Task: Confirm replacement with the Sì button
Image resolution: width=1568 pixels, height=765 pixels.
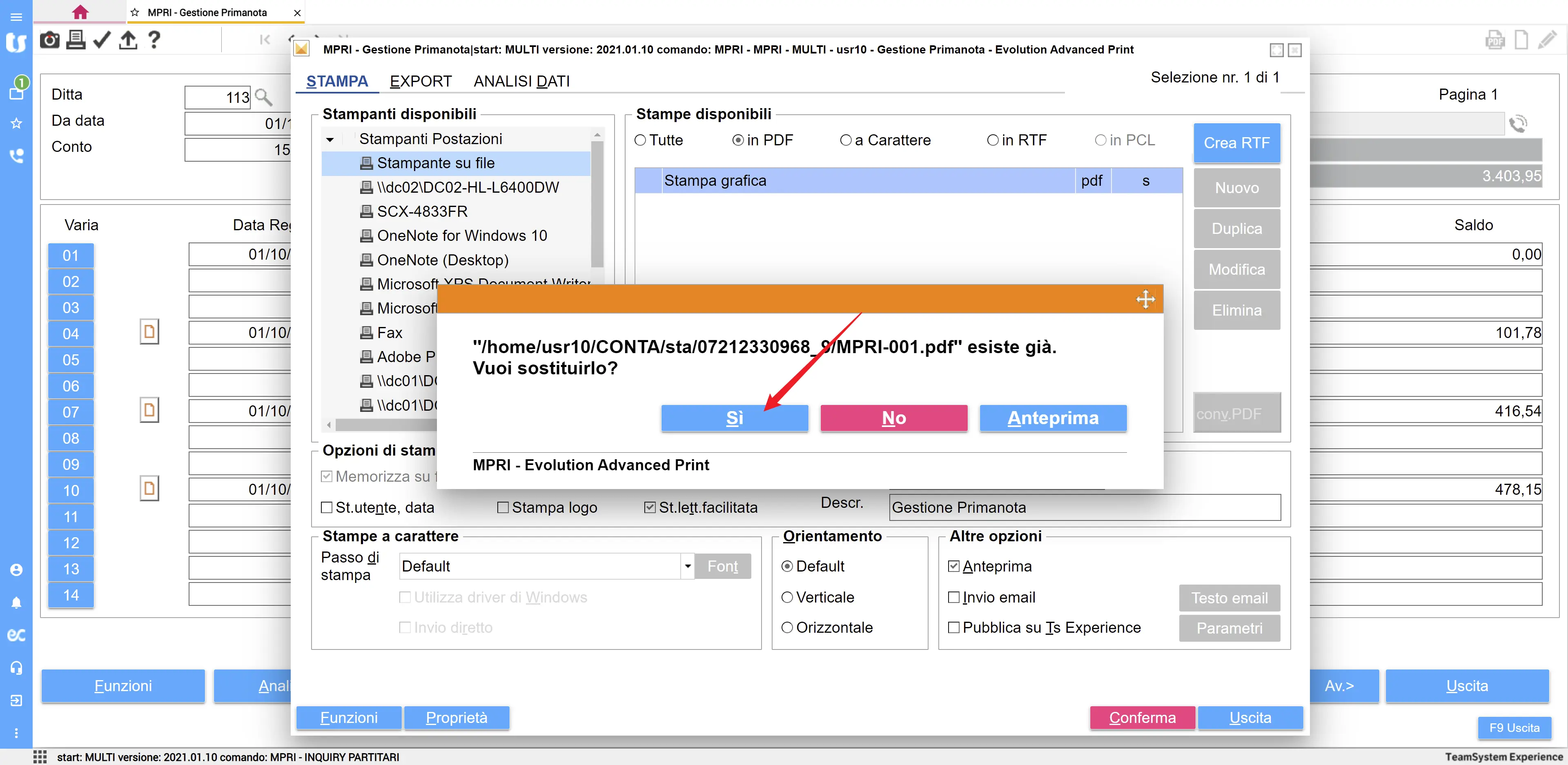Action: point(734,418)
